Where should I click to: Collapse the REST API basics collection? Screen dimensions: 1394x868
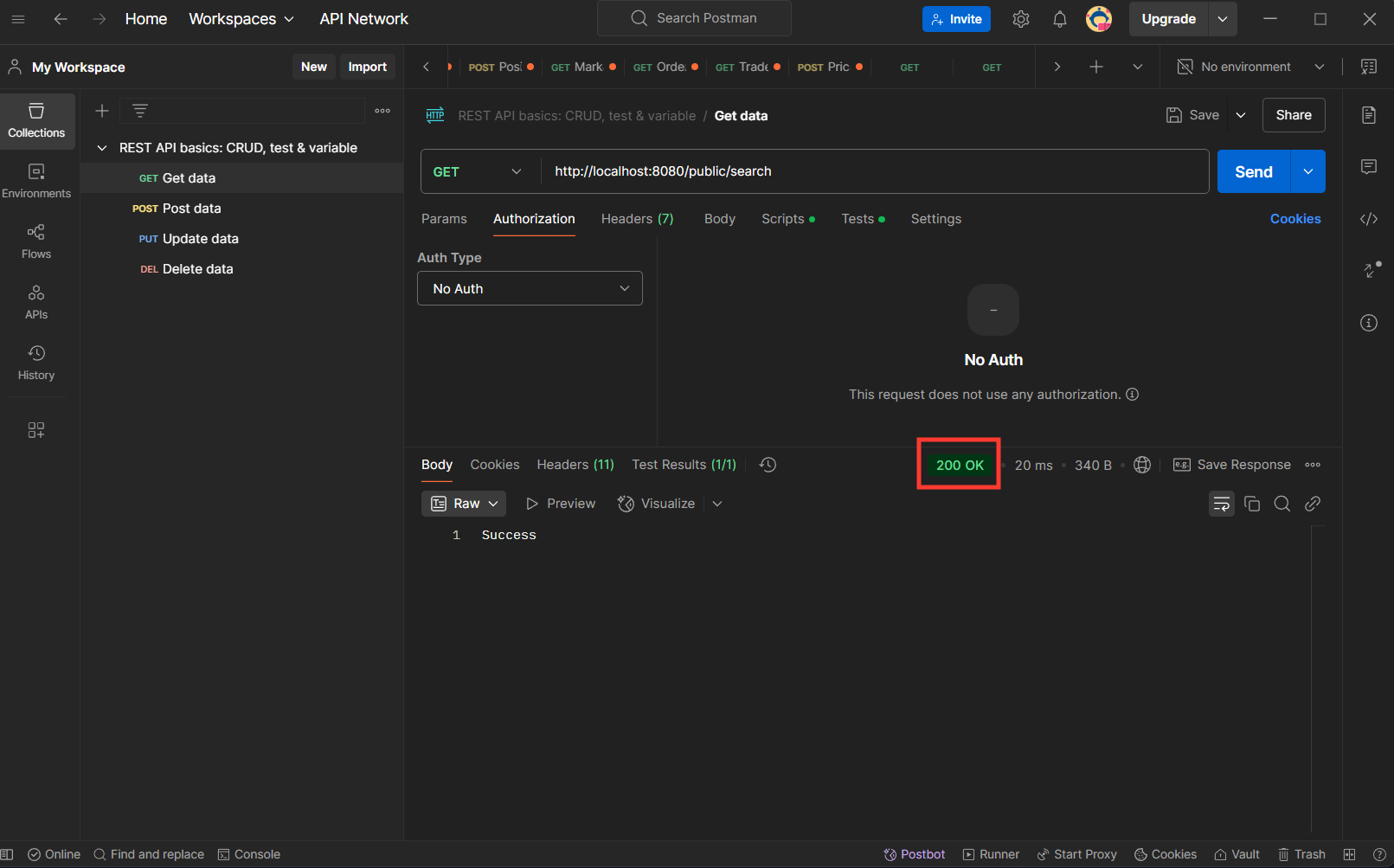click(x=102, y=148)
